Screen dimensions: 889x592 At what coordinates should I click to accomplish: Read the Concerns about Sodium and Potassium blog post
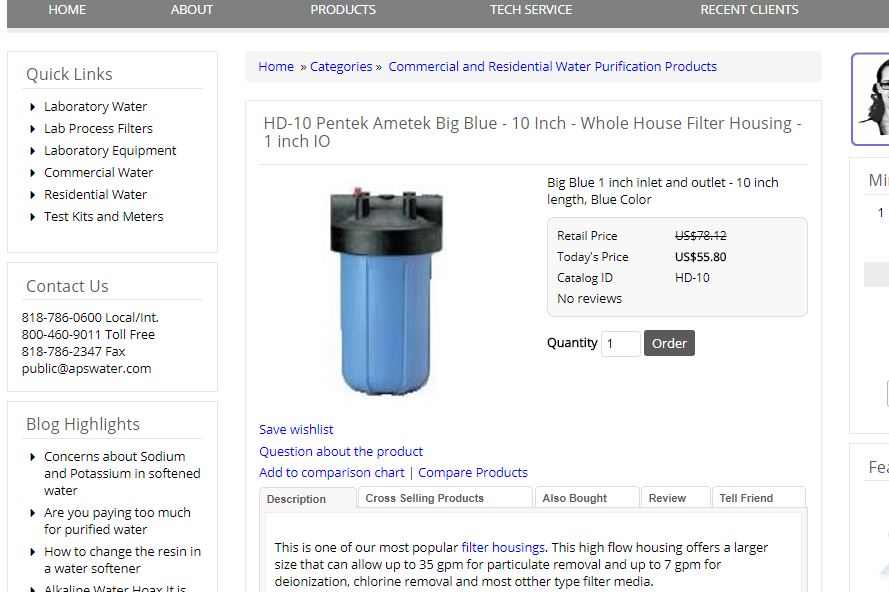122,473
